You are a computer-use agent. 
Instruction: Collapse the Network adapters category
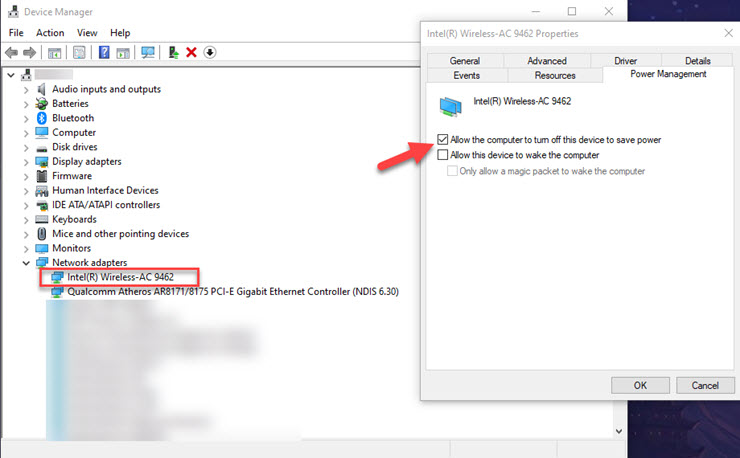click(x=25, y=263)
